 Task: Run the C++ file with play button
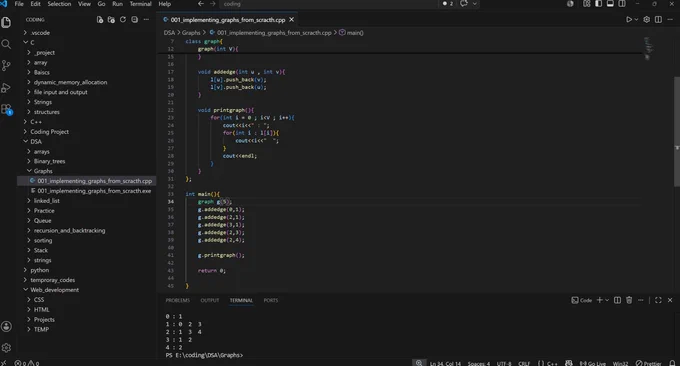point(628,20)
